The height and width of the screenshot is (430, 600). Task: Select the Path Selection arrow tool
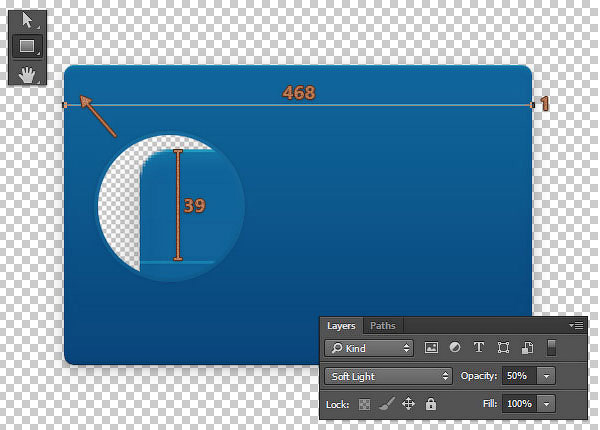point(27,21)
